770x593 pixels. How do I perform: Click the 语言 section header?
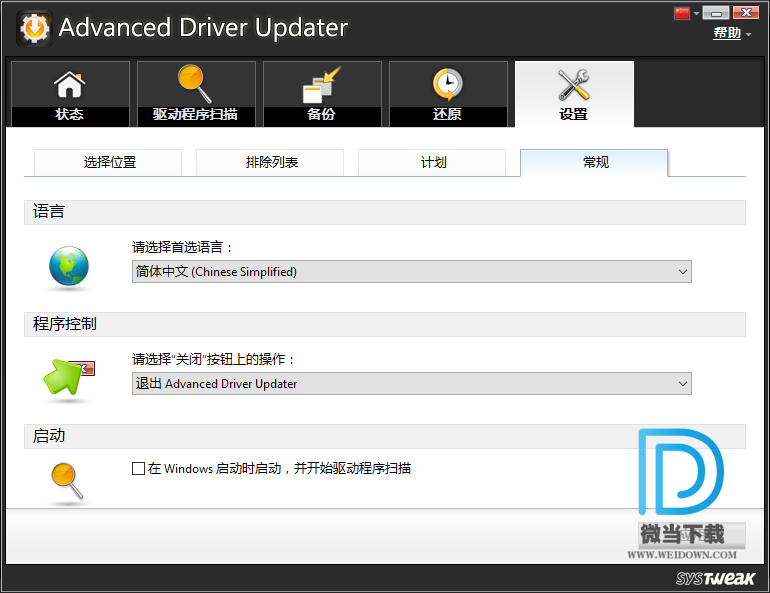[x=385, y=212]
